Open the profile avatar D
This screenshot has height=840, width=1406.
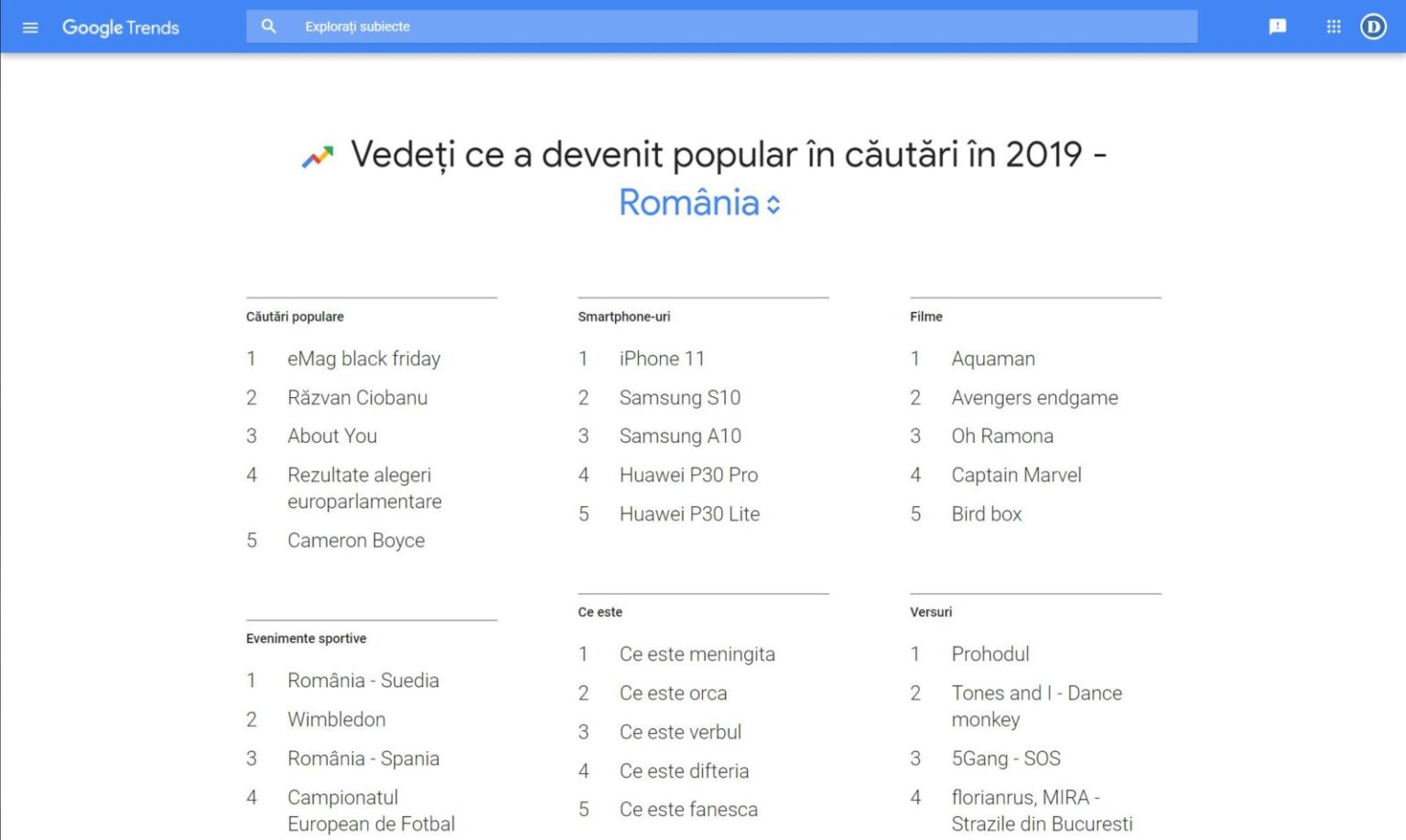(x=1372, y=27)
